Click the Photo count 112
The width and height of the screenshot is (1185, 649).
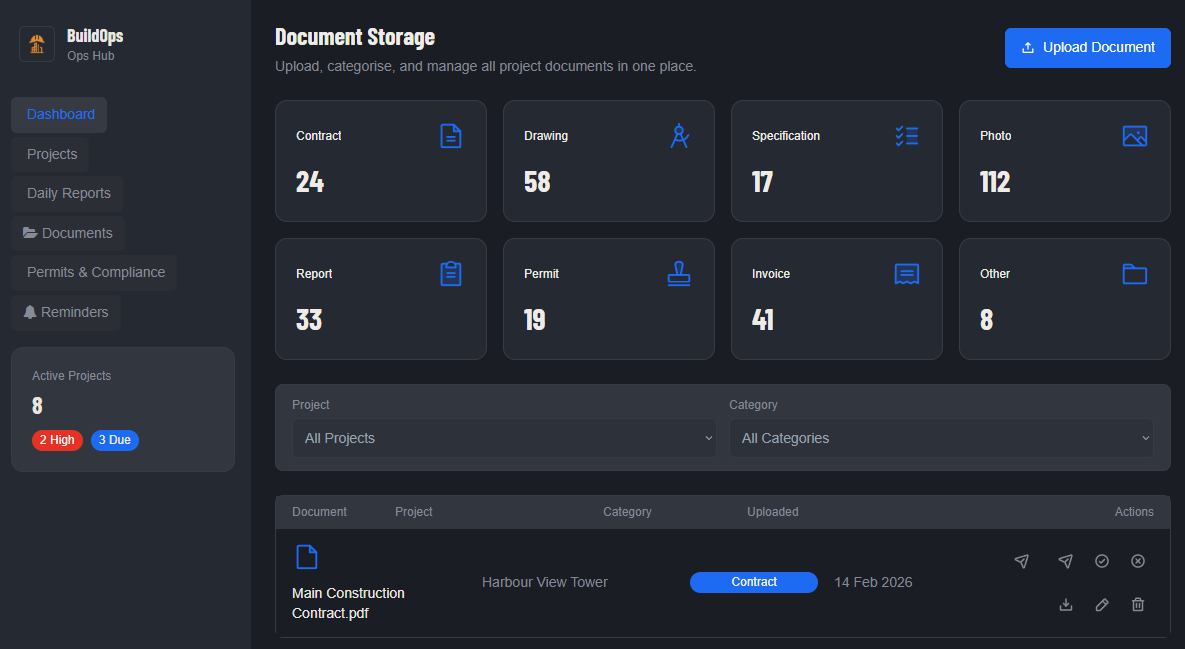click(995, 182)
